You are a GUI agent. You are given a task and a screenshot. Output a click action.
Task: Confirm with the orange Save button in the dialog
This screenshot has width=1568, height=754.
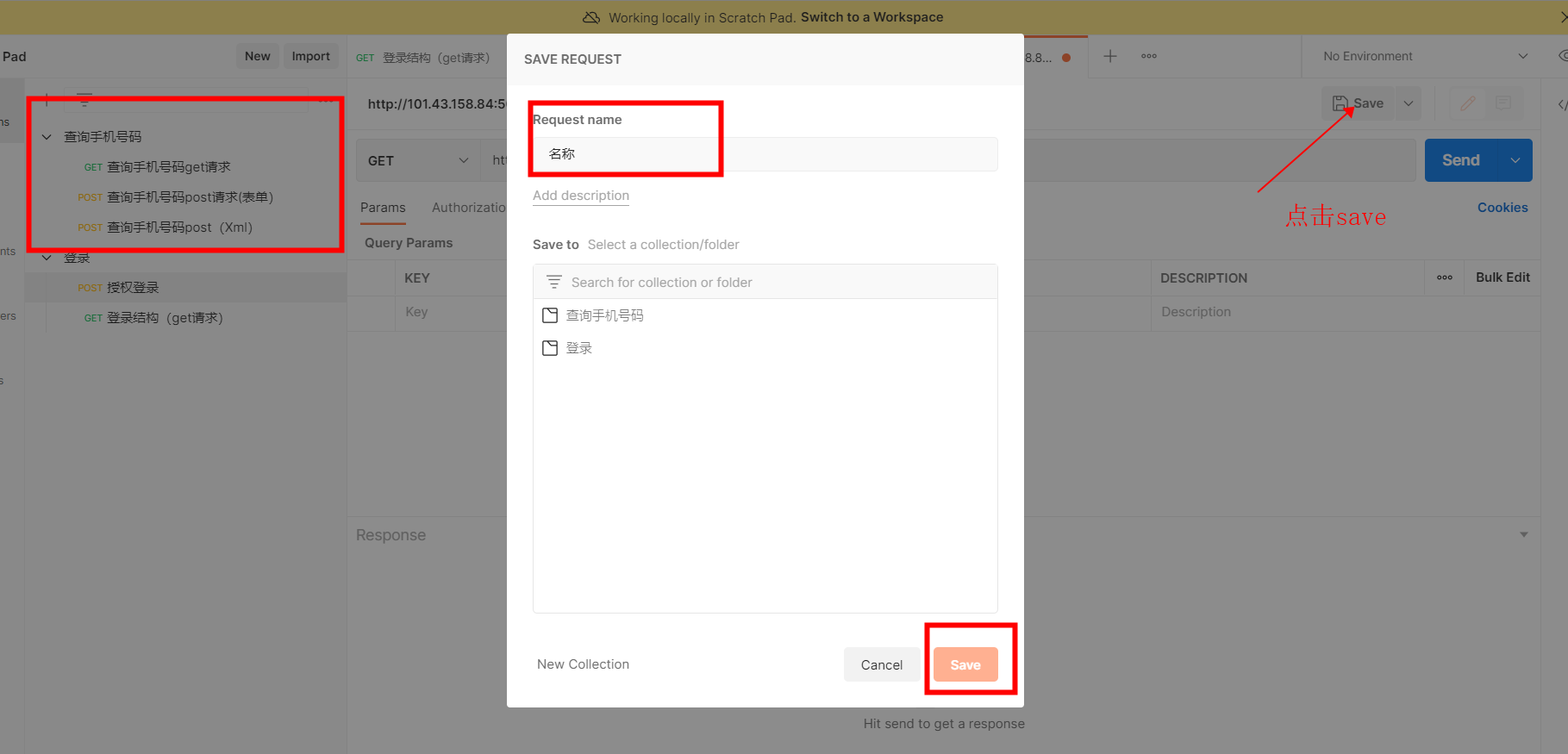[965, 664]
